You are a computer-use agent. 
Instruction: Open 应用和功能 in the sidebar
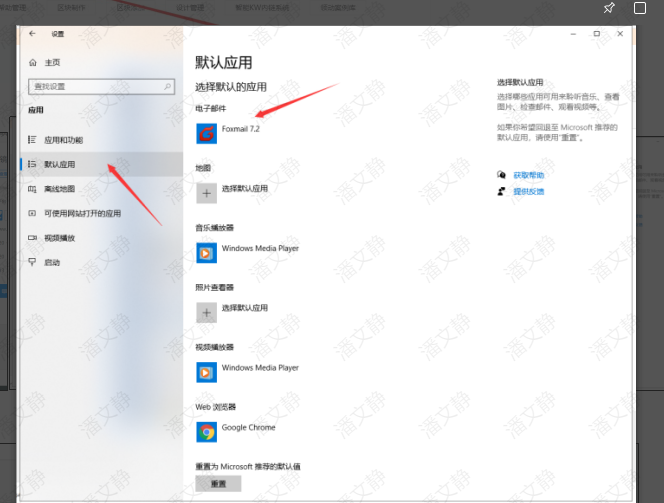(x=63, y=140)
